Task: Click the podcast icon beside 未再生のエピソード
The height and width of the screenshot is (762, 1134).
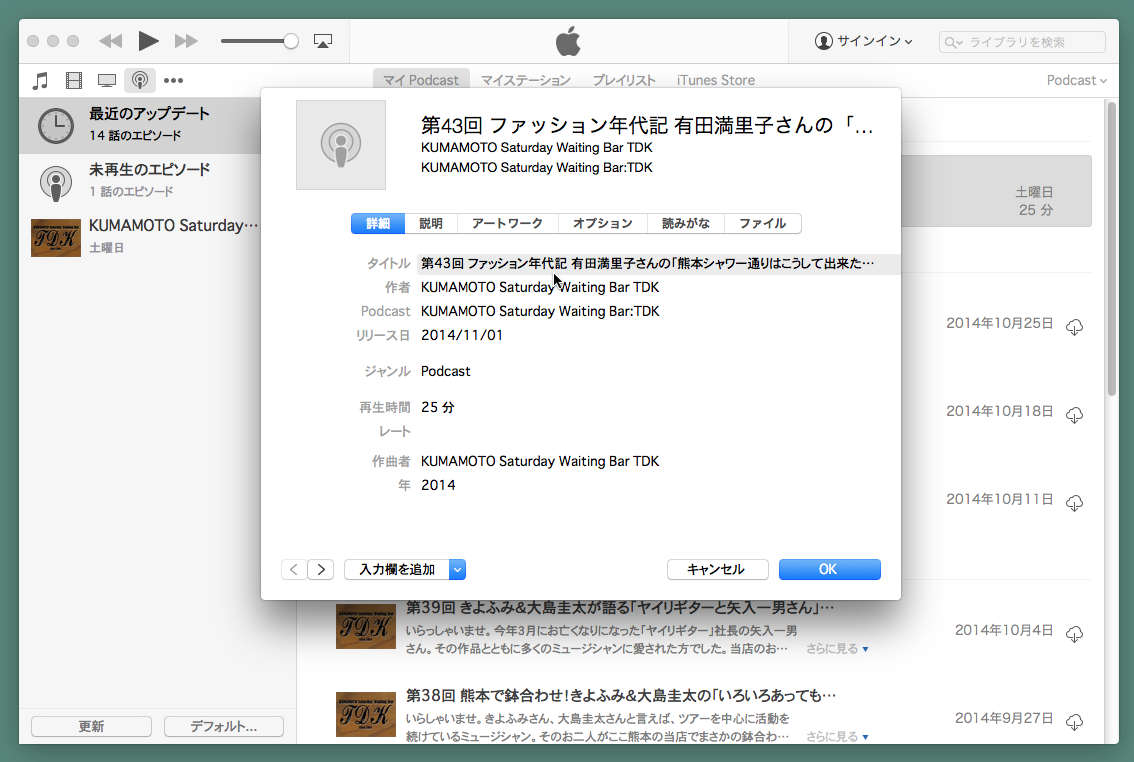Action: click(56, 182)
